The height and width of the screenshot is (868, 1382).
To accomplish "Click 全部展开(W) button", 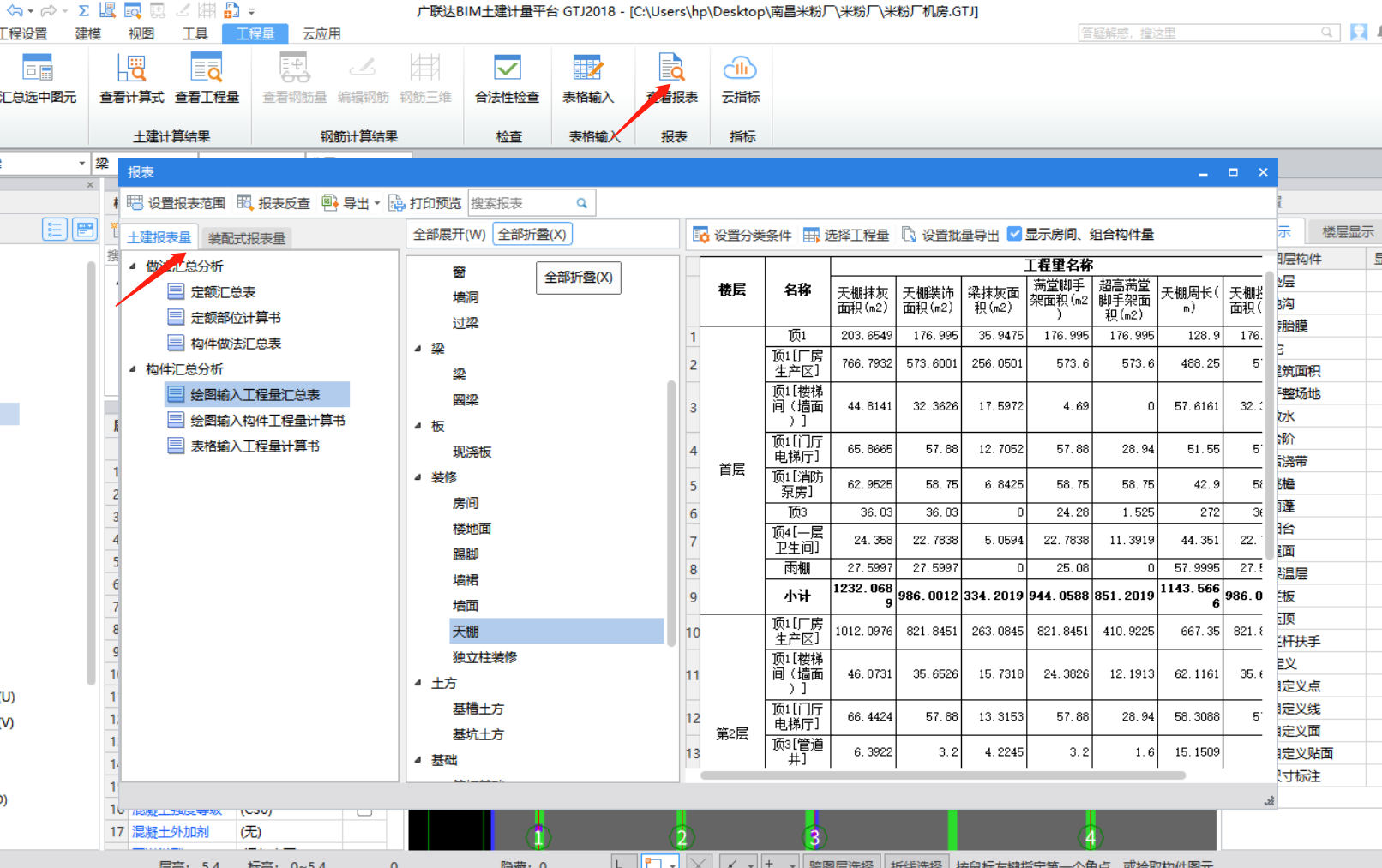I will coord(449,234).
